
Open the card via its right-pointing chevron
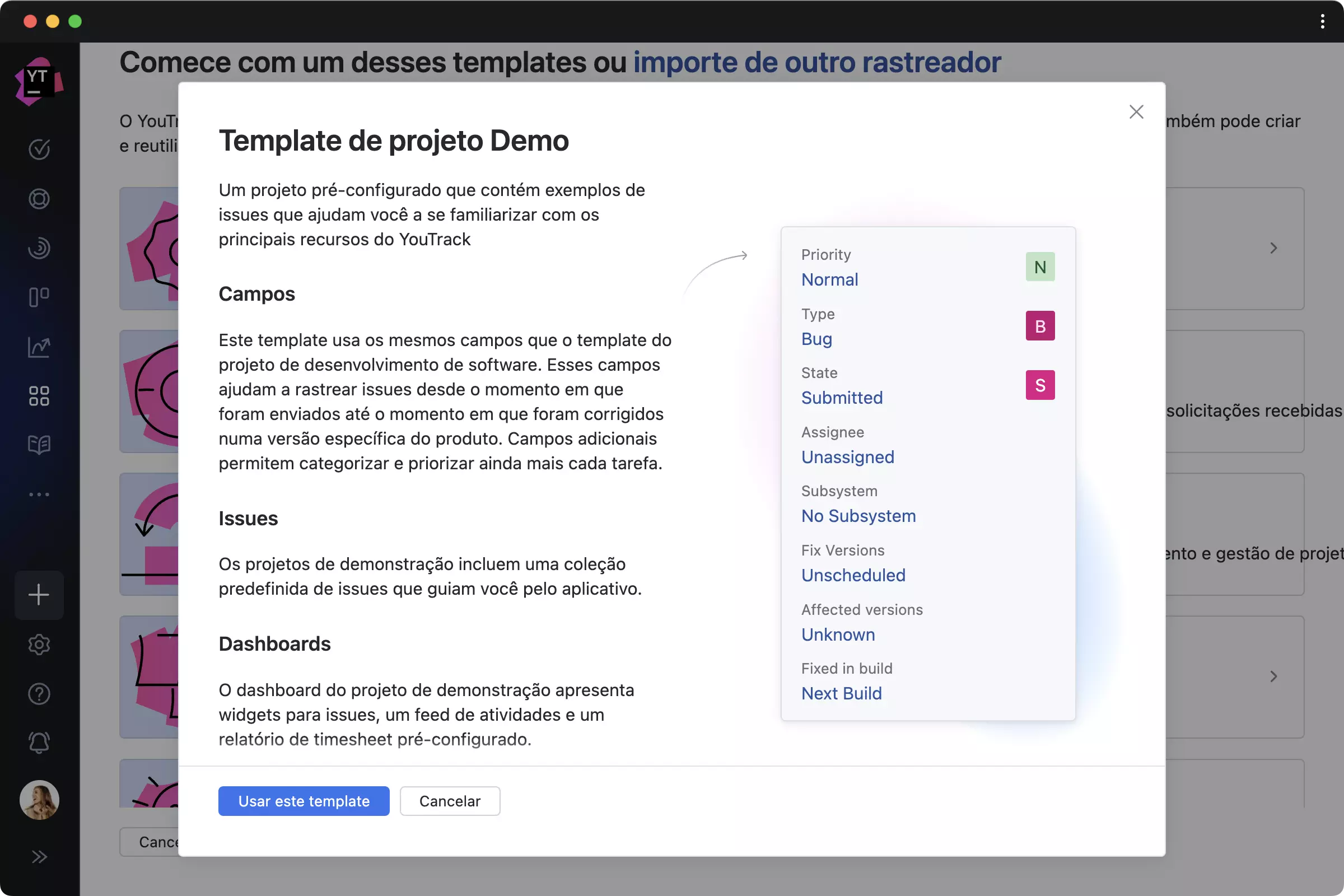coord(1273,248)
